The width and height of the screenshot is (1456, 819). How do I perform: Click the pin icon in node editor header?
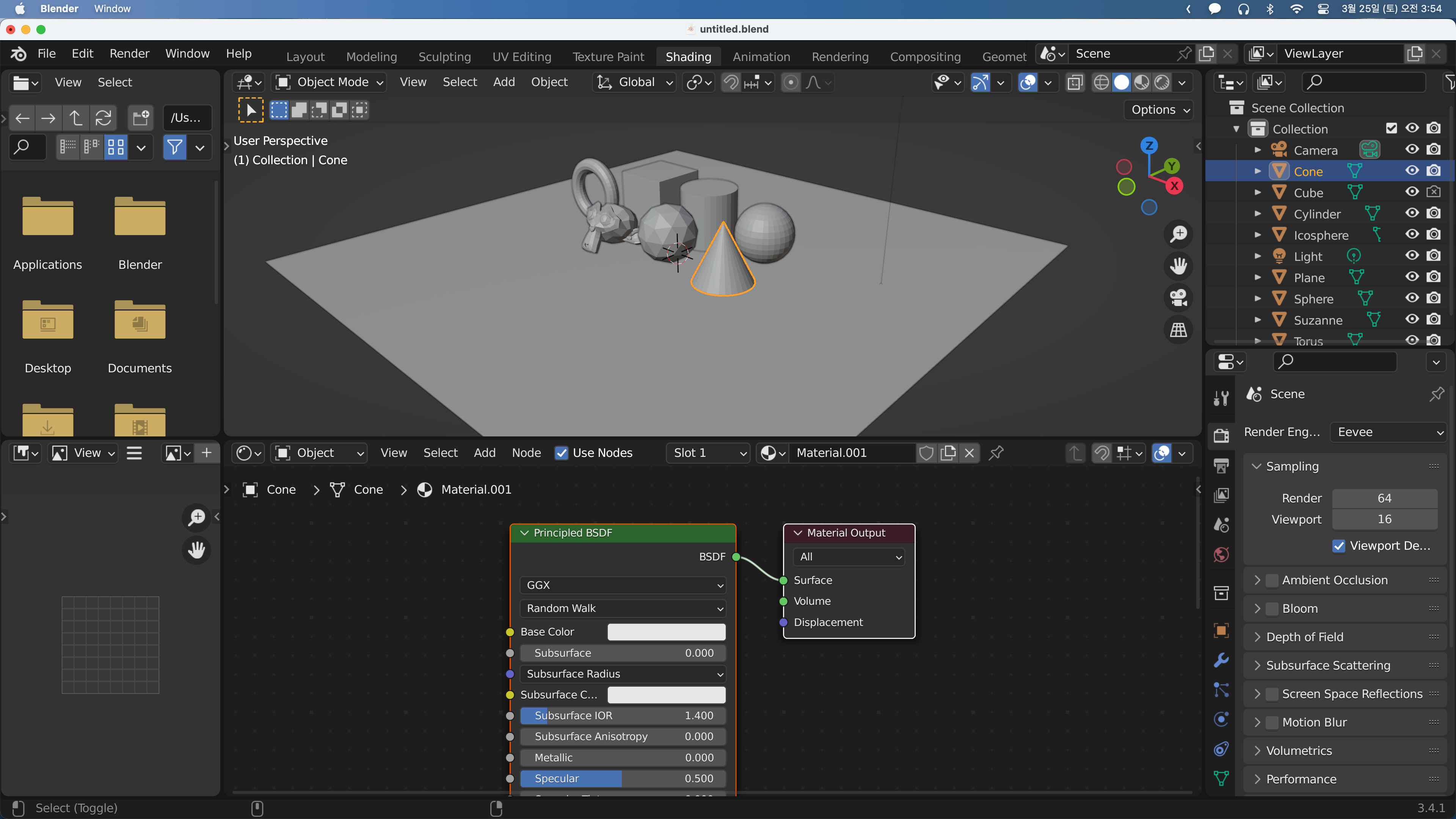pyautogui.click(x=996, y=453)
